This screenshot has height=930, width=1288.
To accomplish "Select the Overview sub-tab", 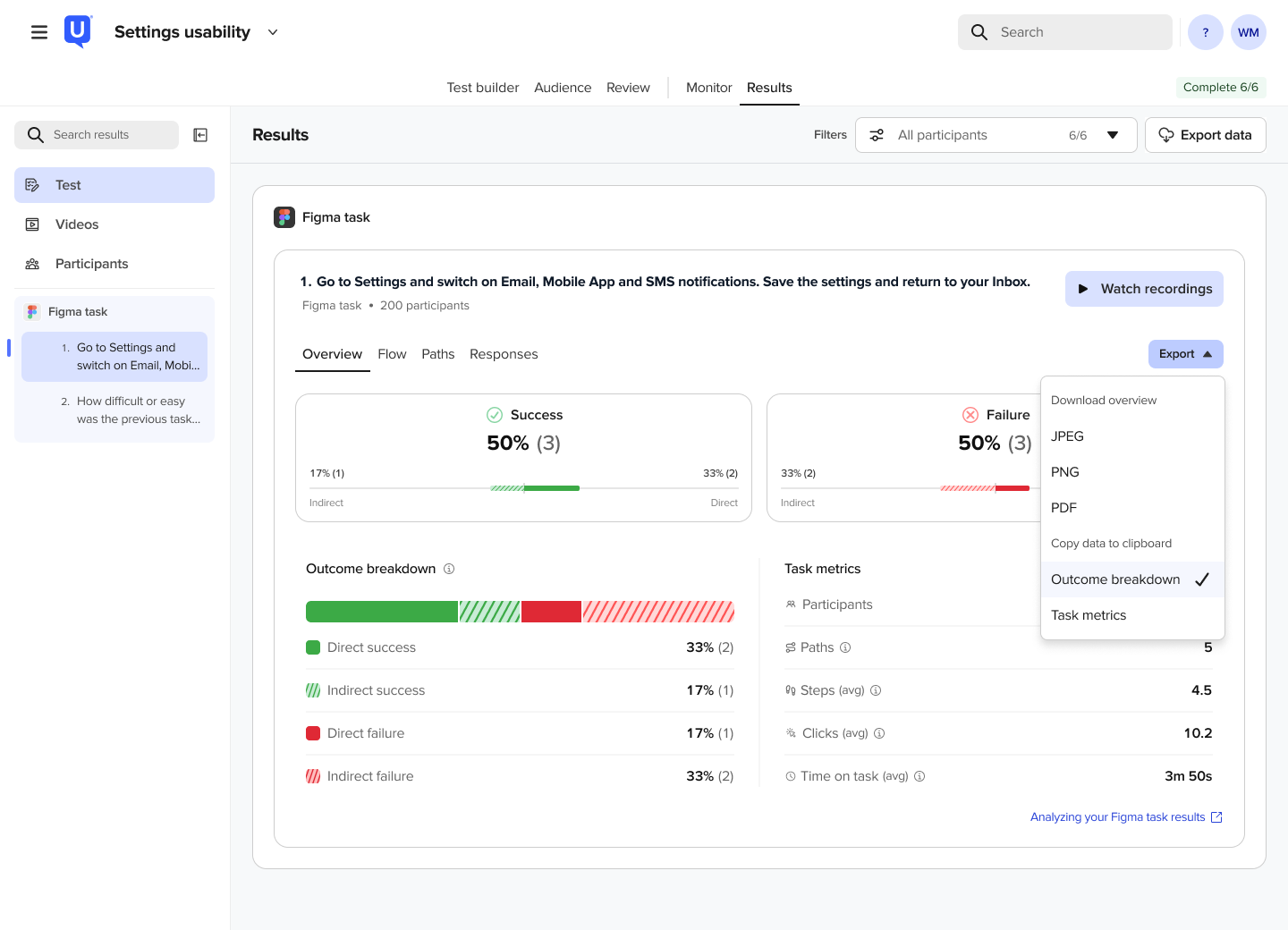I will pos(332,354).
